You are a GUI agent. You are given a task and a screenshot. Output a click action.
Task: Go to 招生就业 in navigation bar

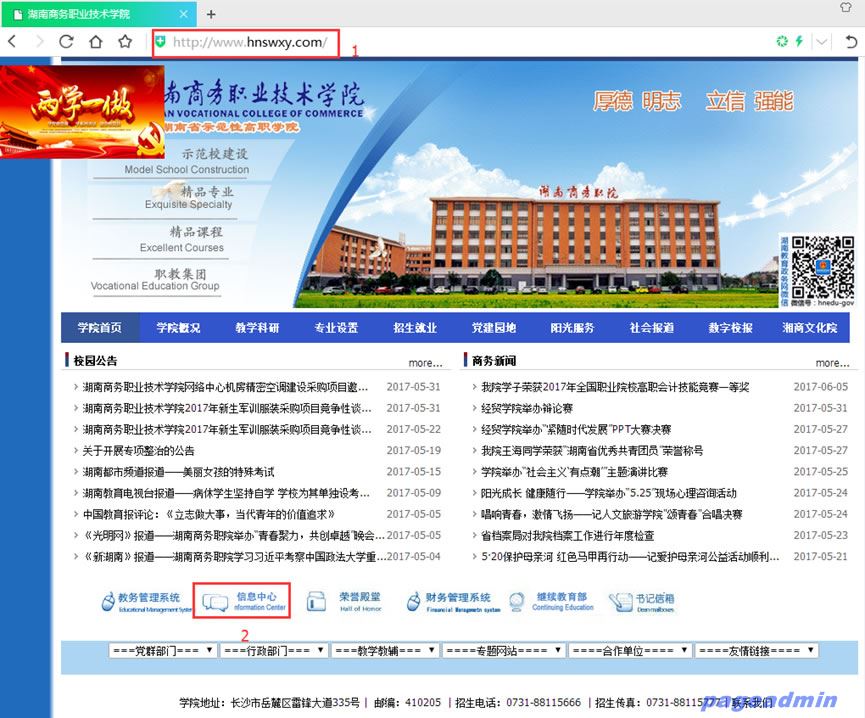point(415,328)
